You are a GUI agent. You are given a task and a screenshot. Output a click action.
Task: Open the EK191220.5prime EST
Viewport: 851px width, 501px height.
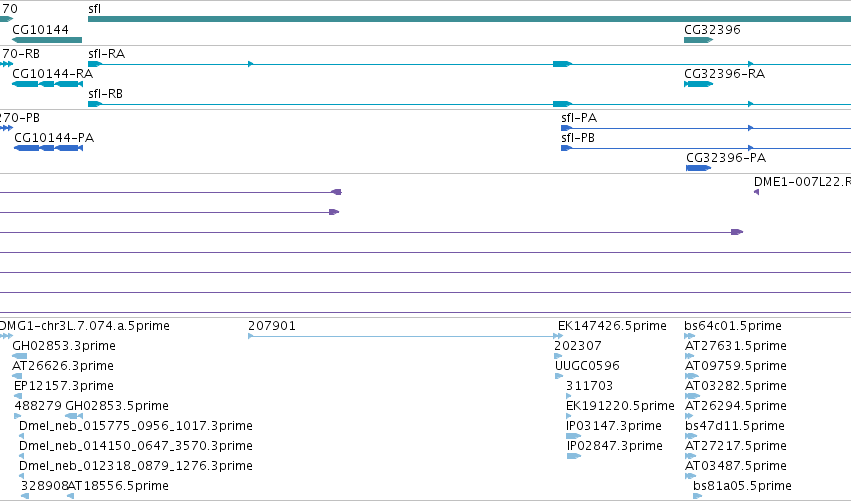point(569,416)
